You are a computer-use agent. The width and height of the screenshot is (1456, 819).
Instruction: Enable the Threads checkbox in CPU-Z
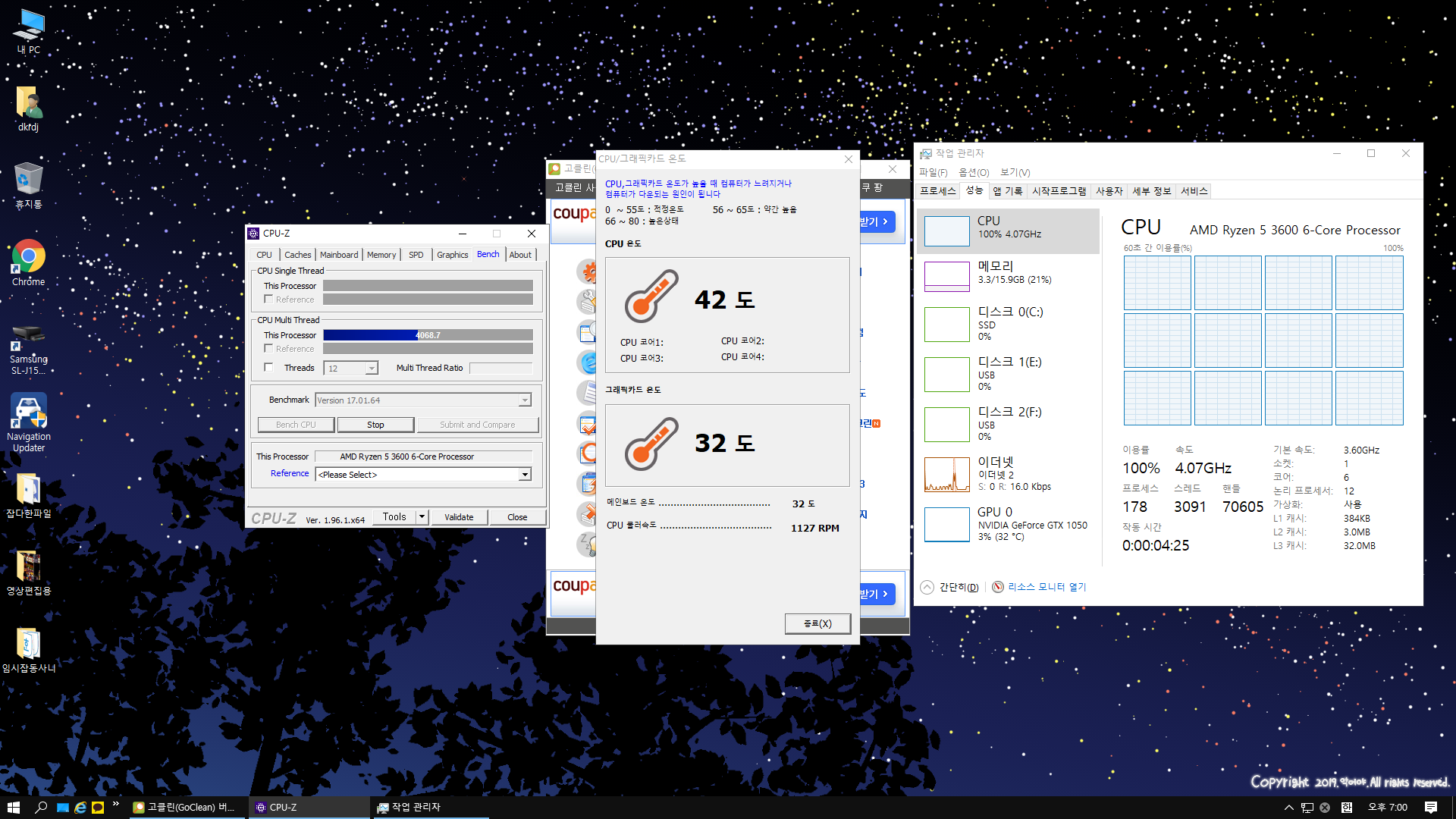[268, 368]
